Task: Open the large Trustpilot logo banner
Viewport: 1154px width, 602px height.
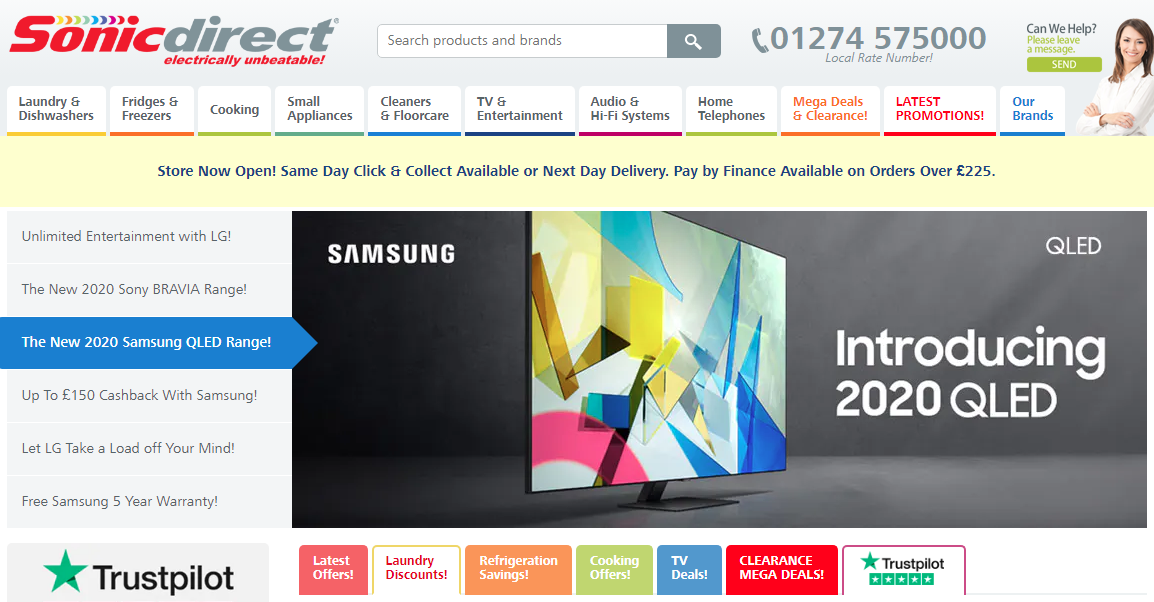Action: [x=138, y=574]
